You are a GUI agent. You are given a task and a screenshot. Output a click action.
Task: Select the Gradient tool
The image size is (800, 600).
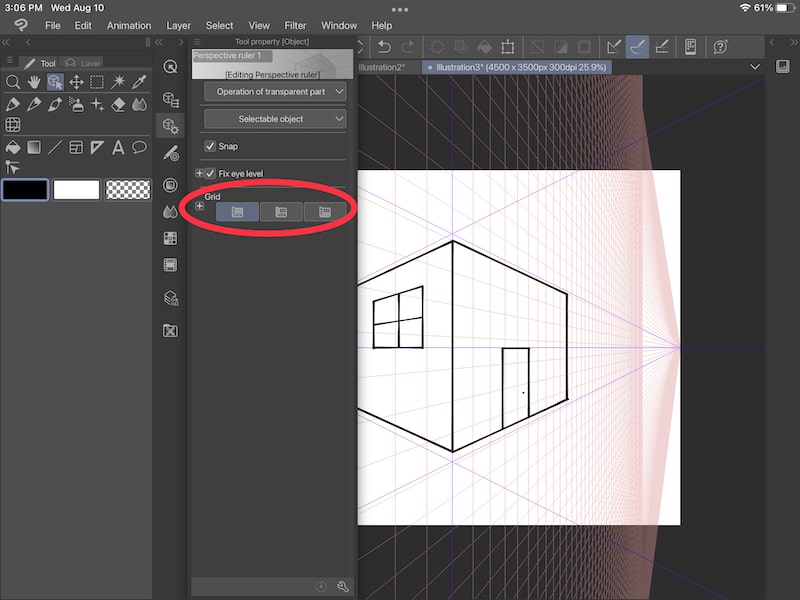click(33, 146)
